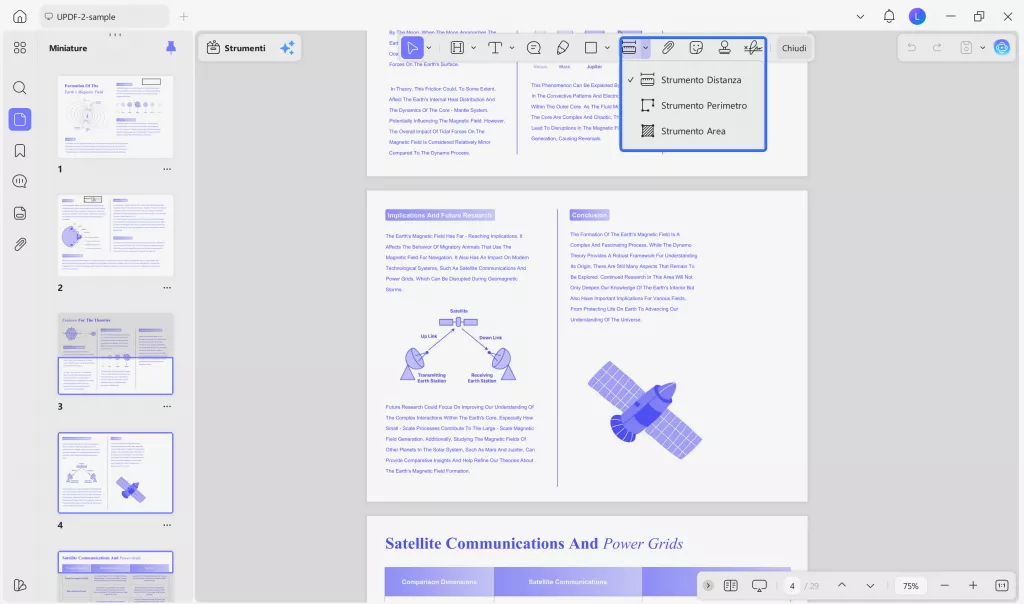The image size is (1024, 604).
Task: Expand the title bar chevron dropdown
Action: pyautogui.click(x=860, y=17)
